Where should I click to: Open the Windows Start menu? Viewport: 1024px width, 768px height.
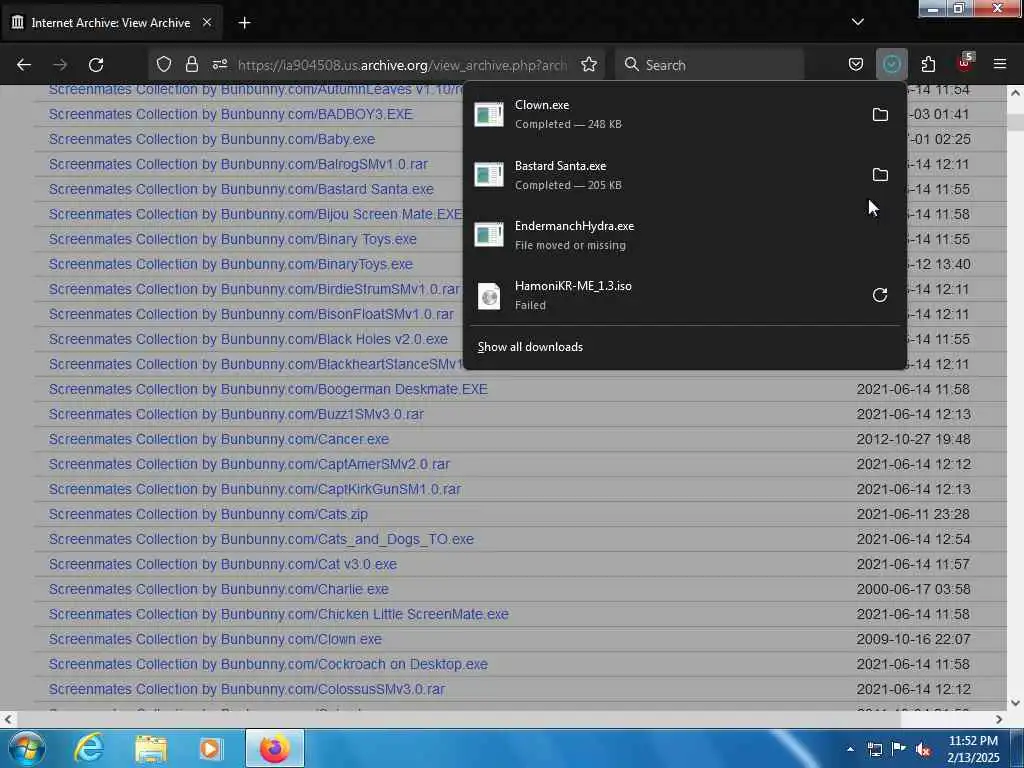click(x=26, y=748)
